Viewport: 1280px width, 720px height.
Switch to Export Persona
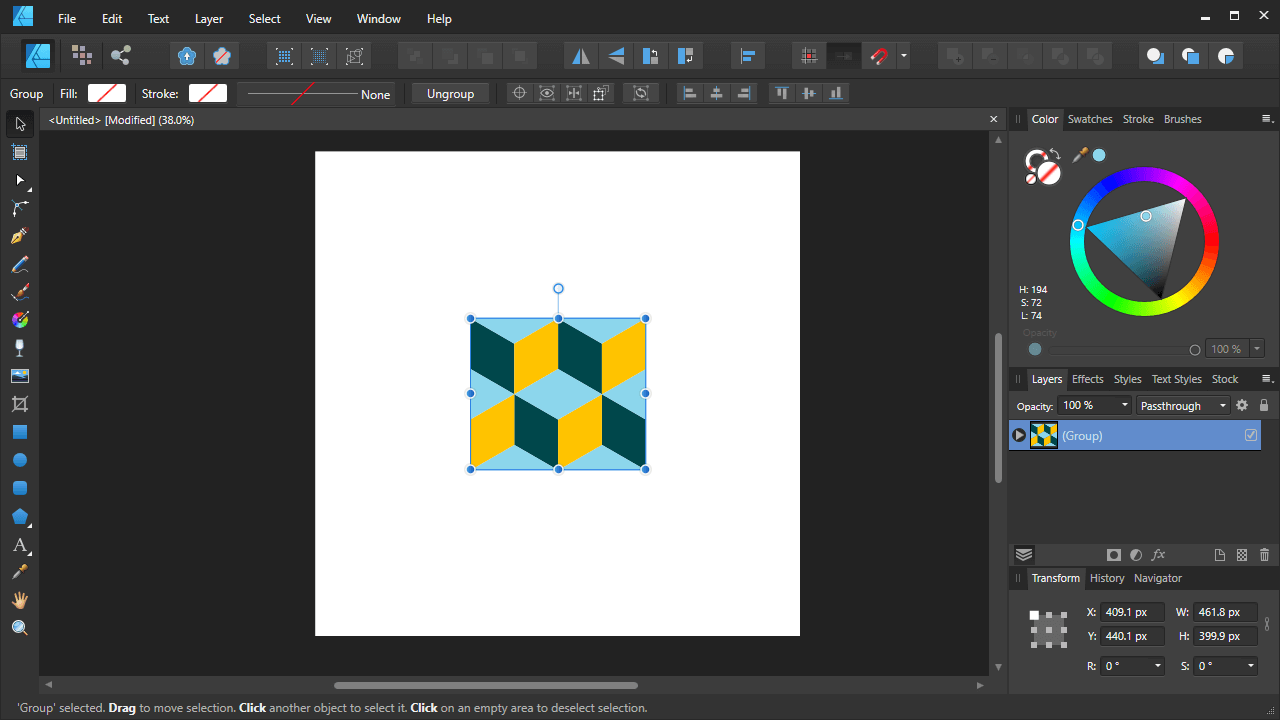pos(121,55)
